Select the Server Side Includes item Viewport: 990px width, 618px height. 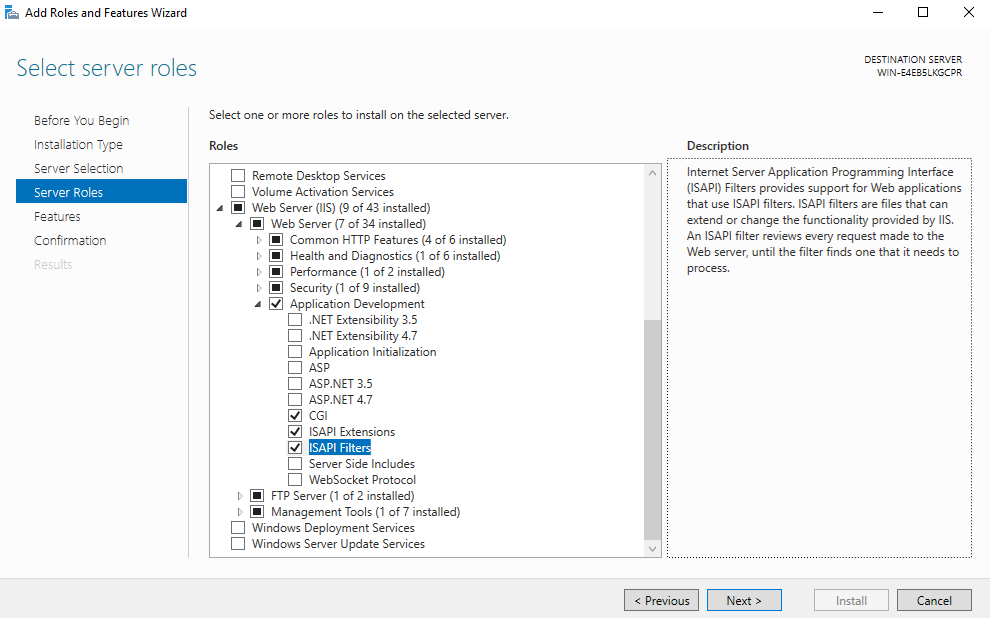(x=361, y=464)
